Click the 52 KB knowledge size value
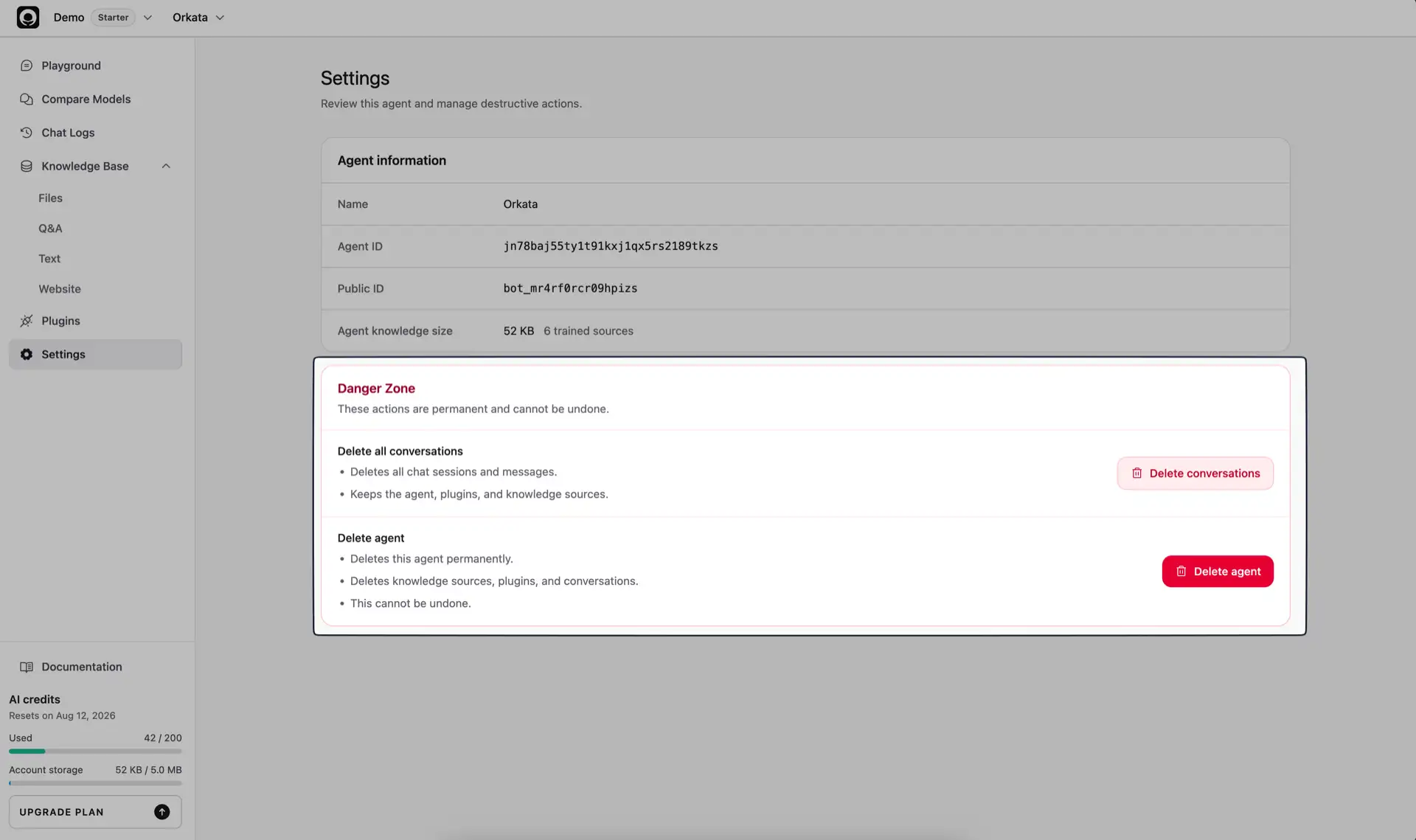The image size is (1416, 840). (x=518, y=331)
